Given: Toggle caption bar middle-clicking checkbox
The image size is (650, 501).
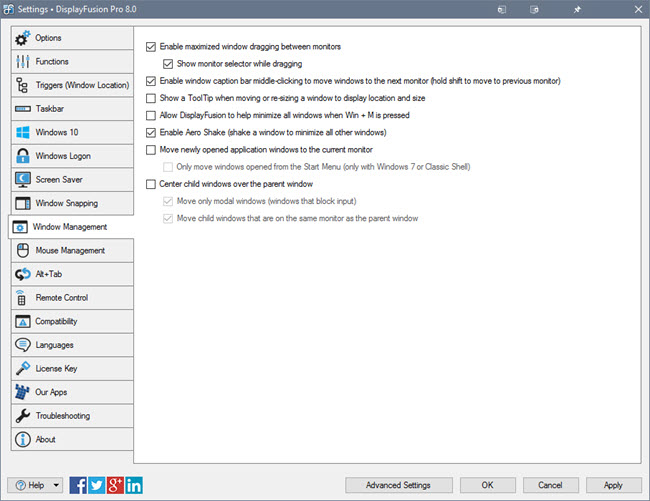Looking at the screenshot, I should coord(151,81).
